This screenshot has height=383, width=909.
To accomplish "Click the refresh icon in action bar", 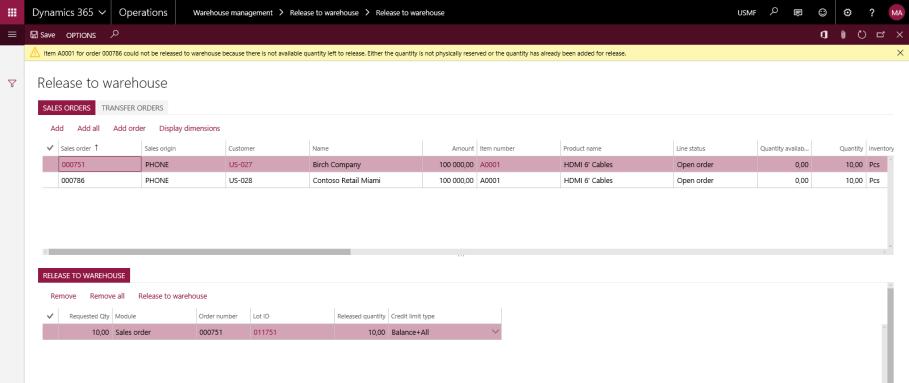I will coord(861,35).
